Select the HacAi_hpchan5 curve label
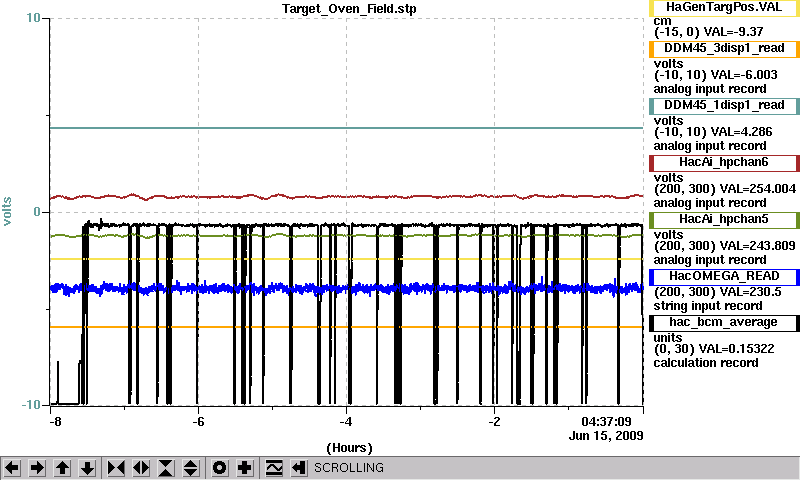 [x=724, y=220]
